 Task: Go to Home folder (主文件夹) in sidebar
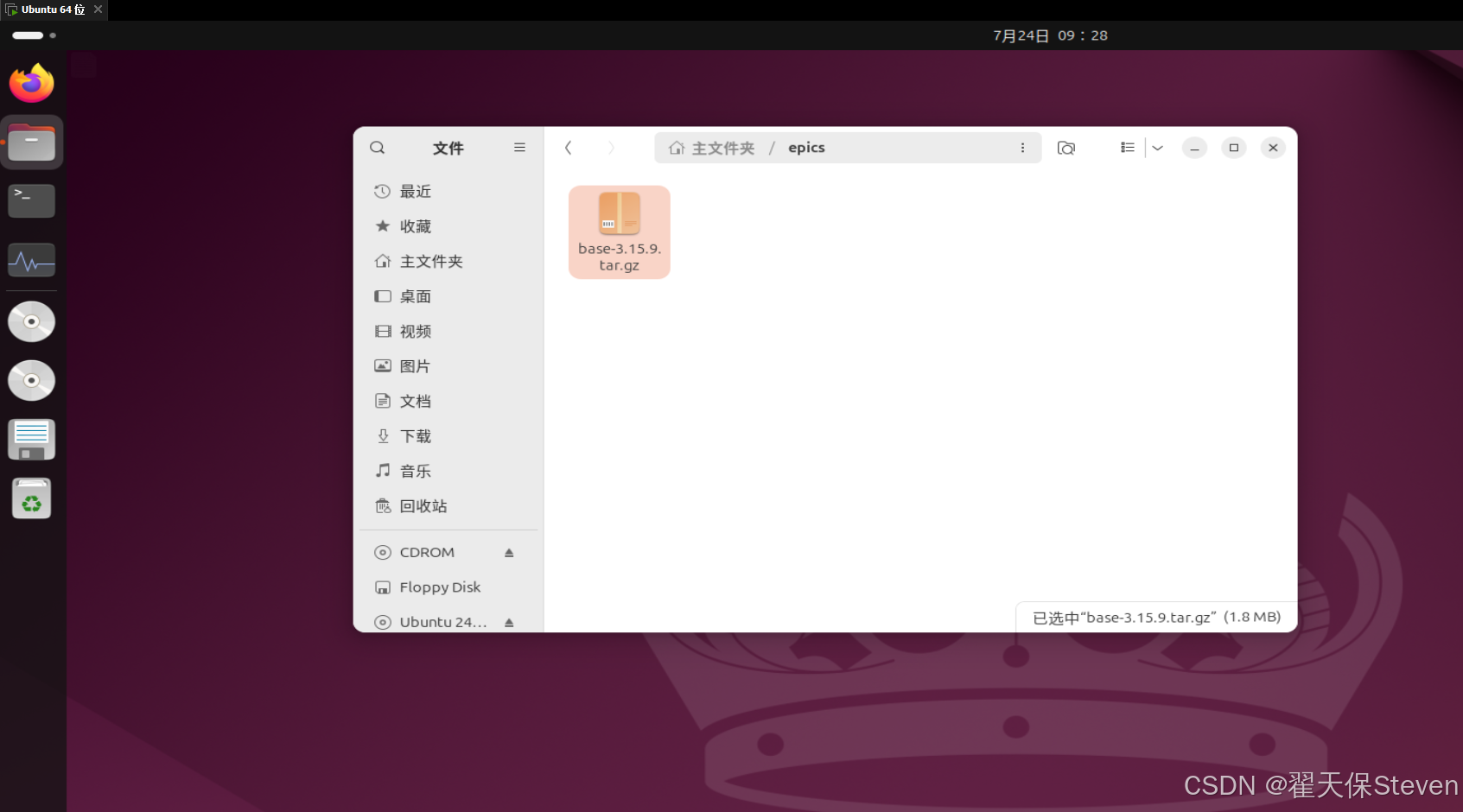click(448, 262)
